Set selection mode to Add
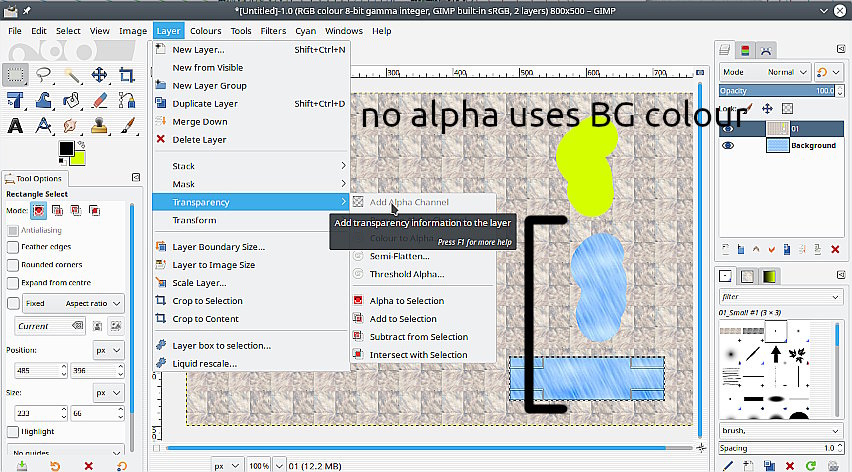Viewport: 852px width, 472px height. (x=57, y=210)
